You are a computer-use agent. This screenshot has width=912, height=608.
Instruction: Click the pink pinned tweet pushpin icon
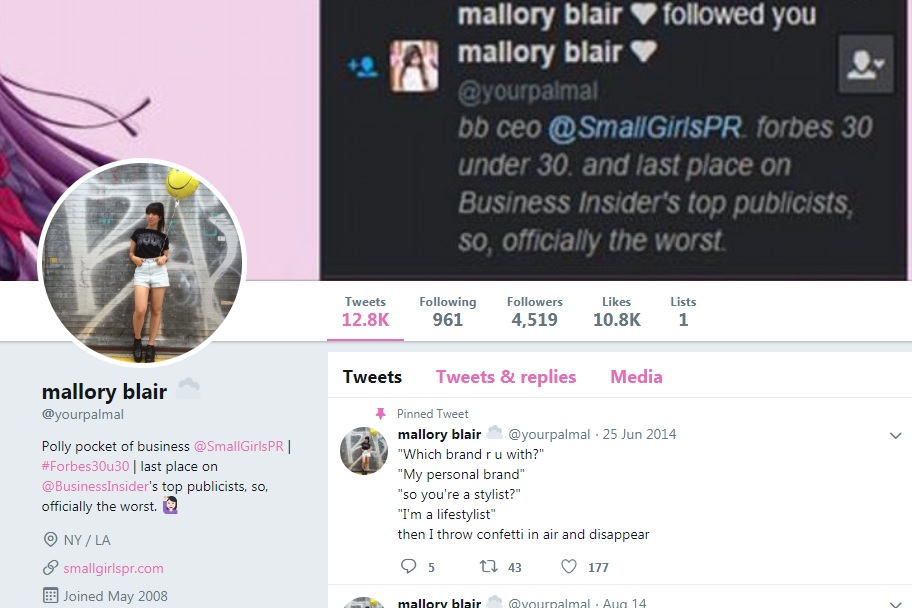point(380,414)
